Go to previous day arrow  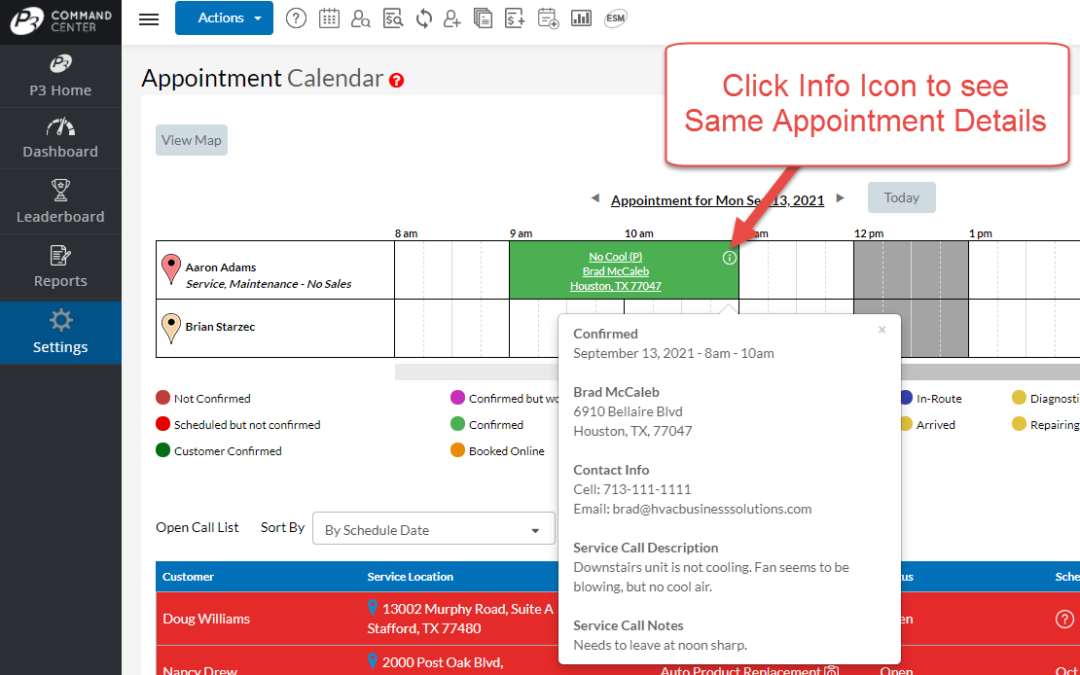click(x=597, y=199)
